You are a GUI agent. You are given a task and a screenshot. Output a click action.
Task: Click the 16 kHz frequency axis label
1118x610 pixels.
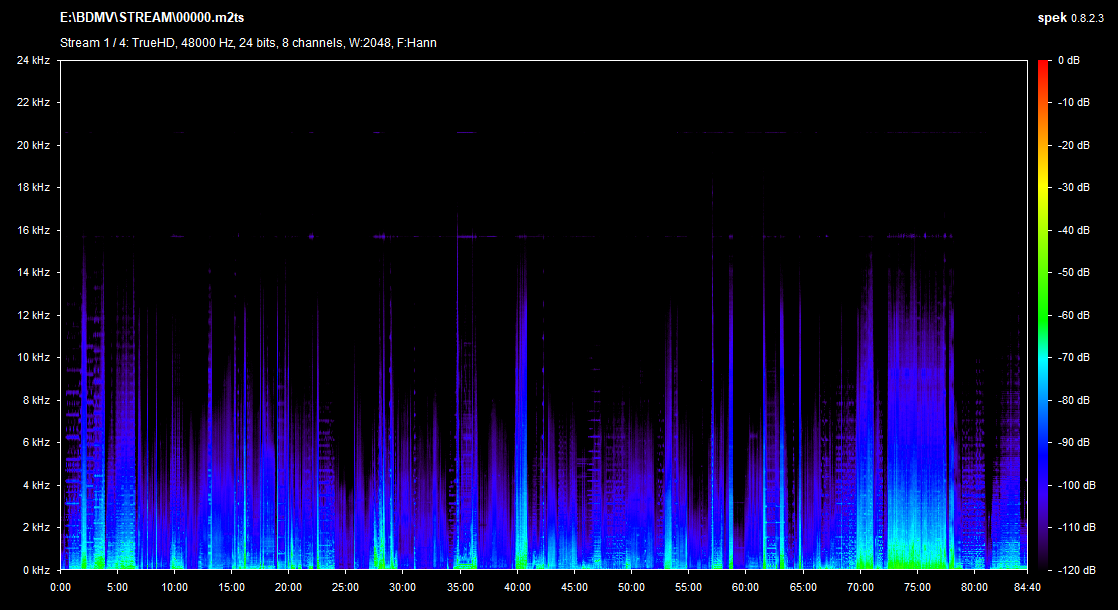tap(33, 230)
